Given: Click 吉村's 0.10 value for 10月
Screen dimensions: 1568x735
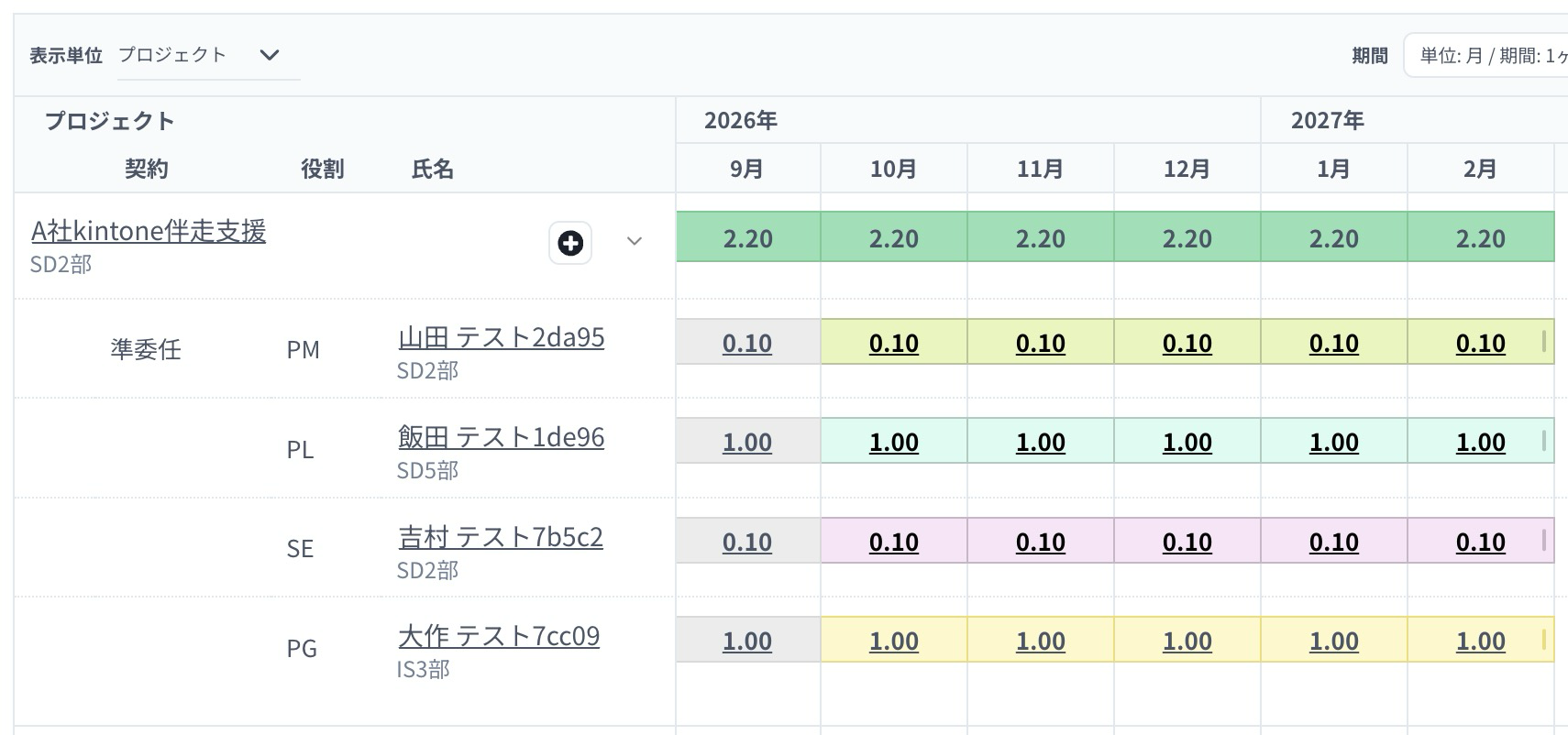Looking at the screenshot, I should 894,542.
